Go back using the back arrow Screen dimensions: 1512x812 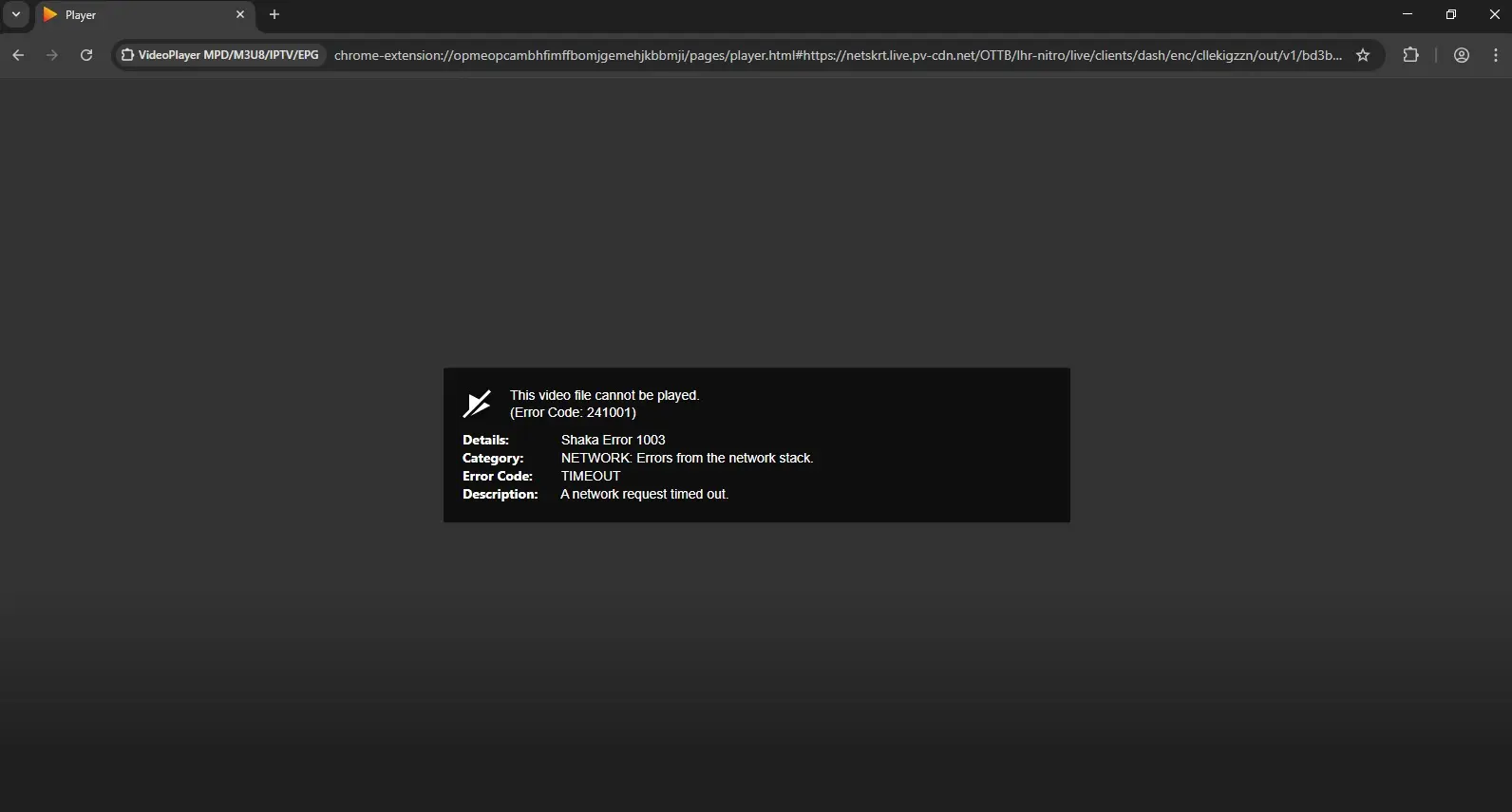[x=18, y=55]
